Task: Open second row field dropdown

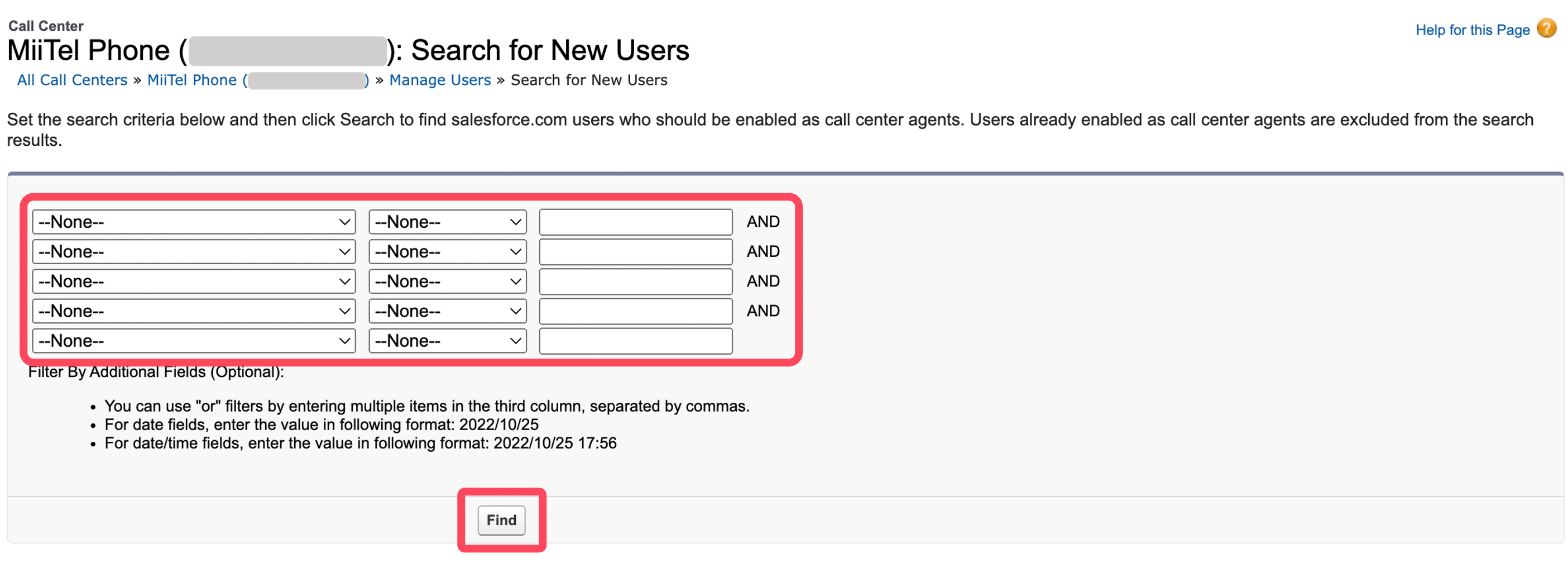Action: [194, 252]
